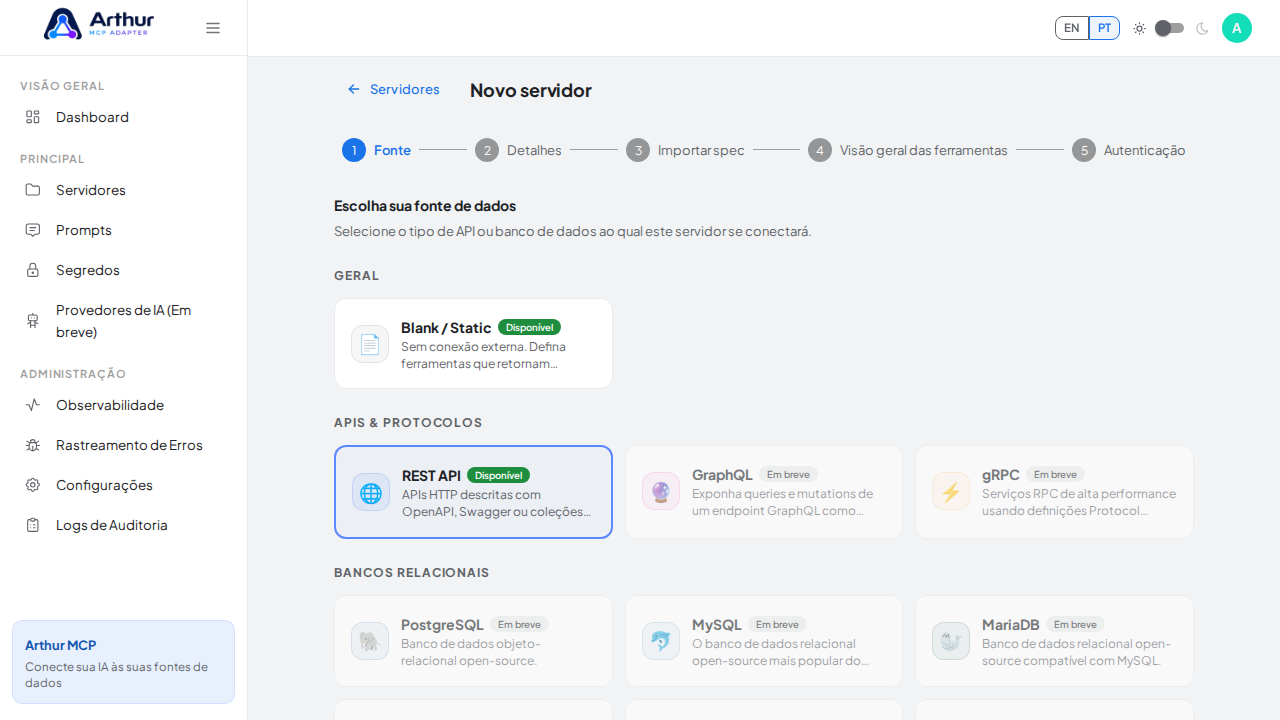
Task: Click the Disponível badge on Blank / Static
Action: point(529,327)
